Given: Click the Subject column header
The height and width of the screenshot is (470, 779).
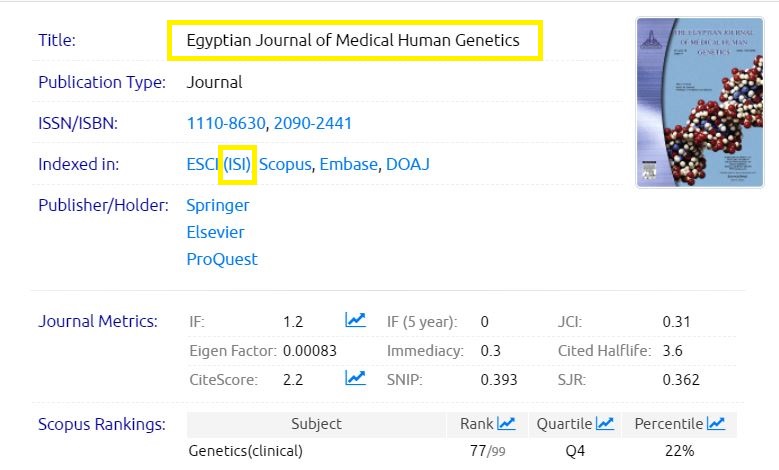Looking at the screenshot, I should 316,424.
